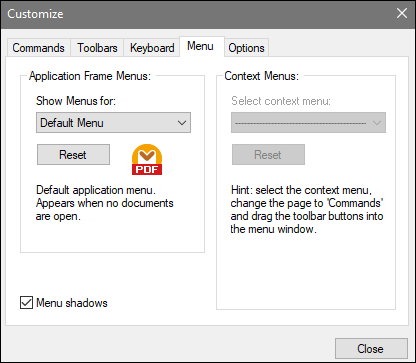
Task: Click the 'Application Frame Menus:' group title
Action: coord(90,76)
